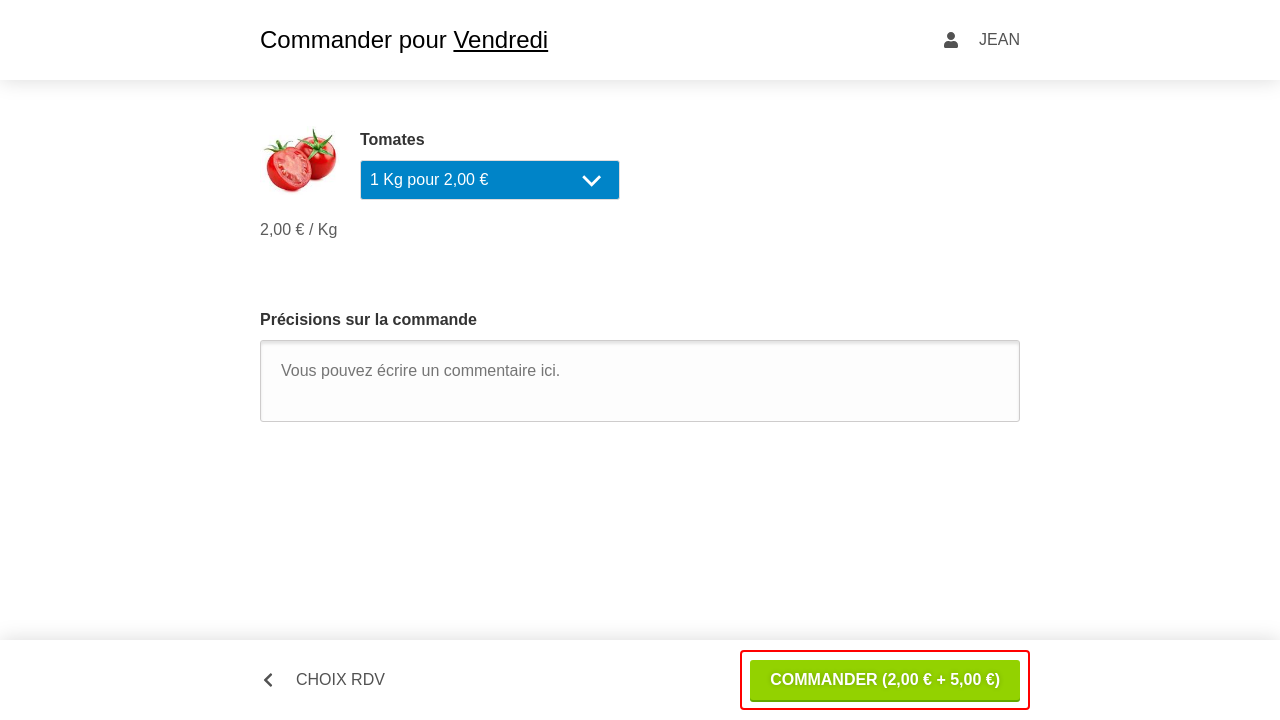Return to CHOIX RDV step
The image size is (1280, 720).
pyautogui.click(x=340, y=680)
